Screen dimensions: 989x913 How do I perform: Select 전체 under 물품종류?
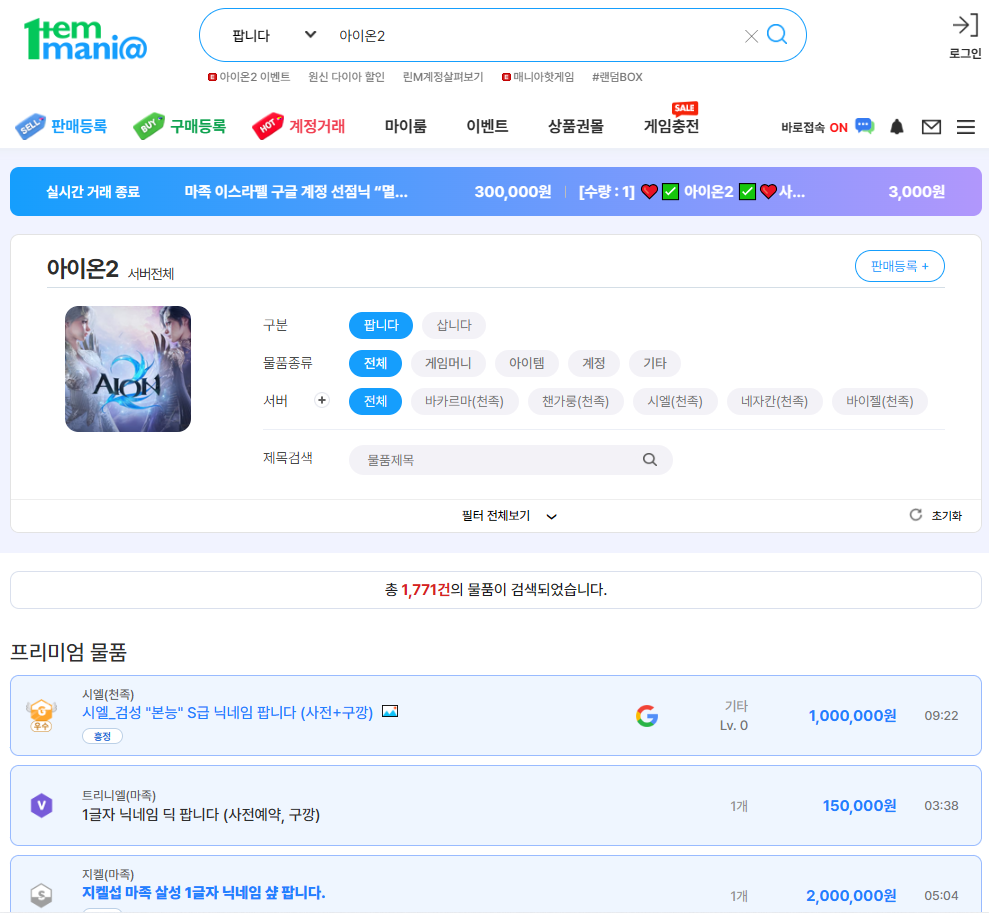(375, 363)
